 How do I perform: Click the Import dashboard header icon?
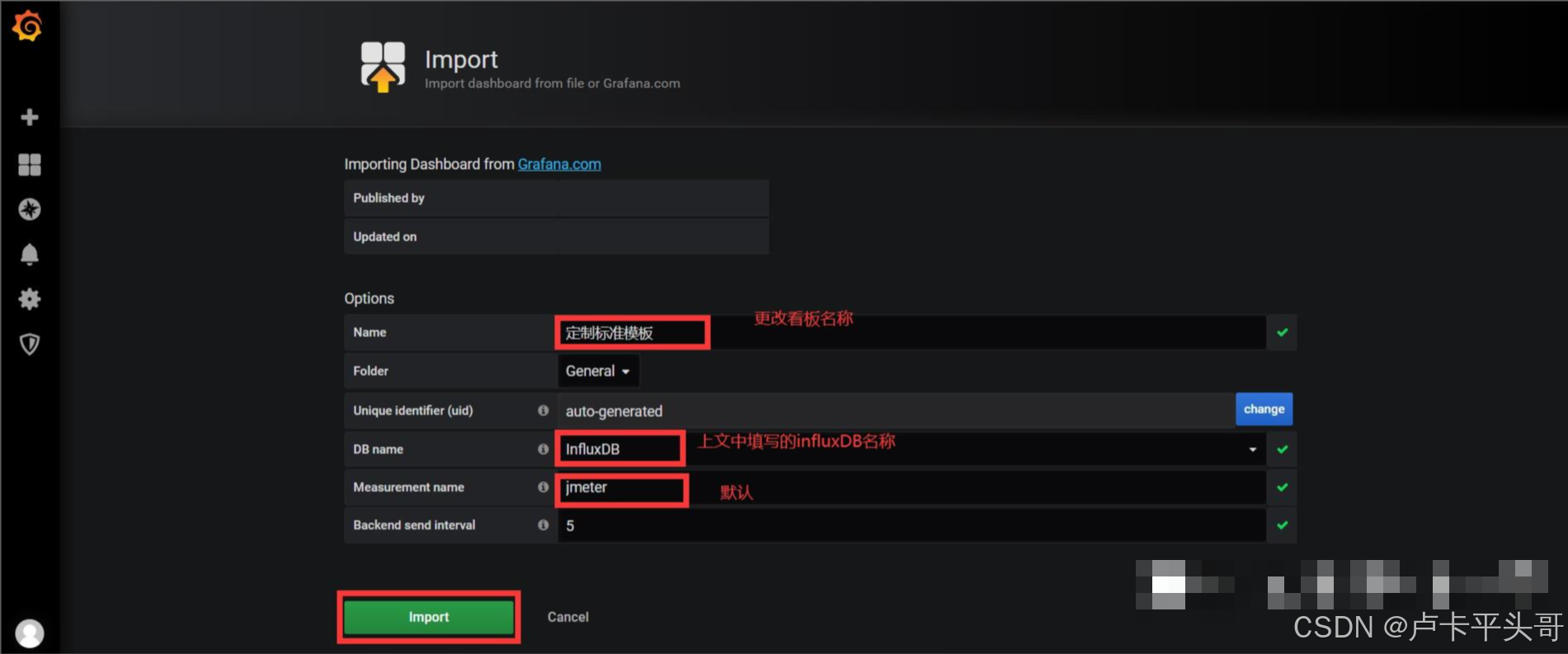click(383, 67)
